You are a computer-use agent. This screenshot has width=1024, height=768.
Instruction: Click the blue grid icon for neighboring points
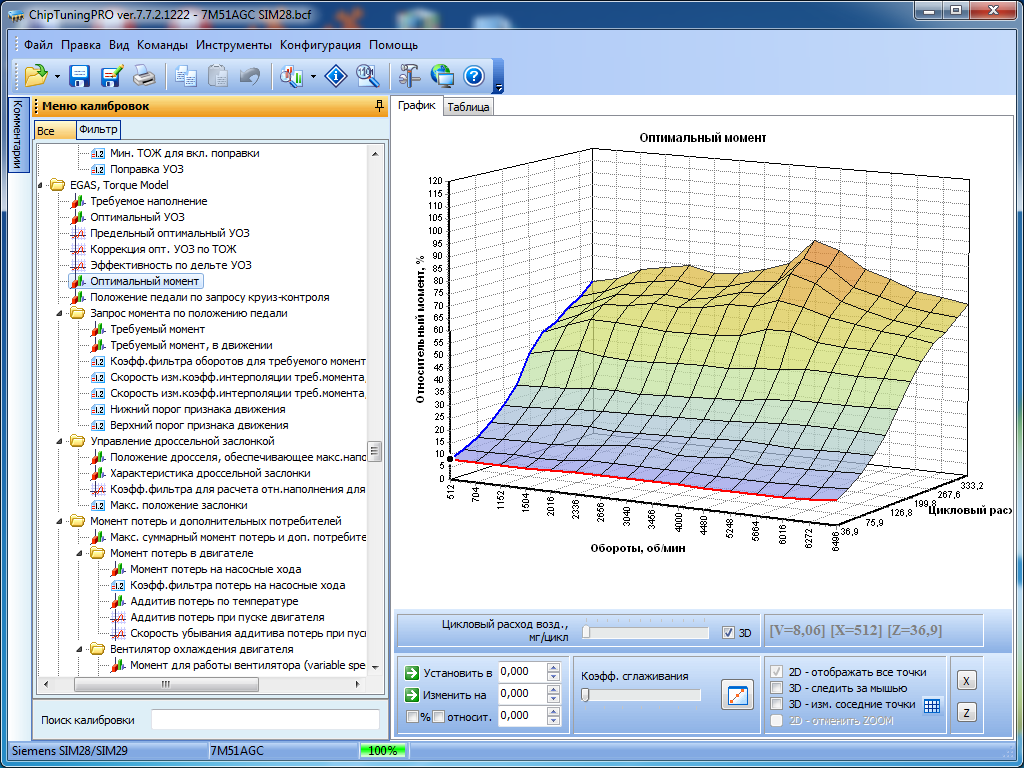(932, 705)
